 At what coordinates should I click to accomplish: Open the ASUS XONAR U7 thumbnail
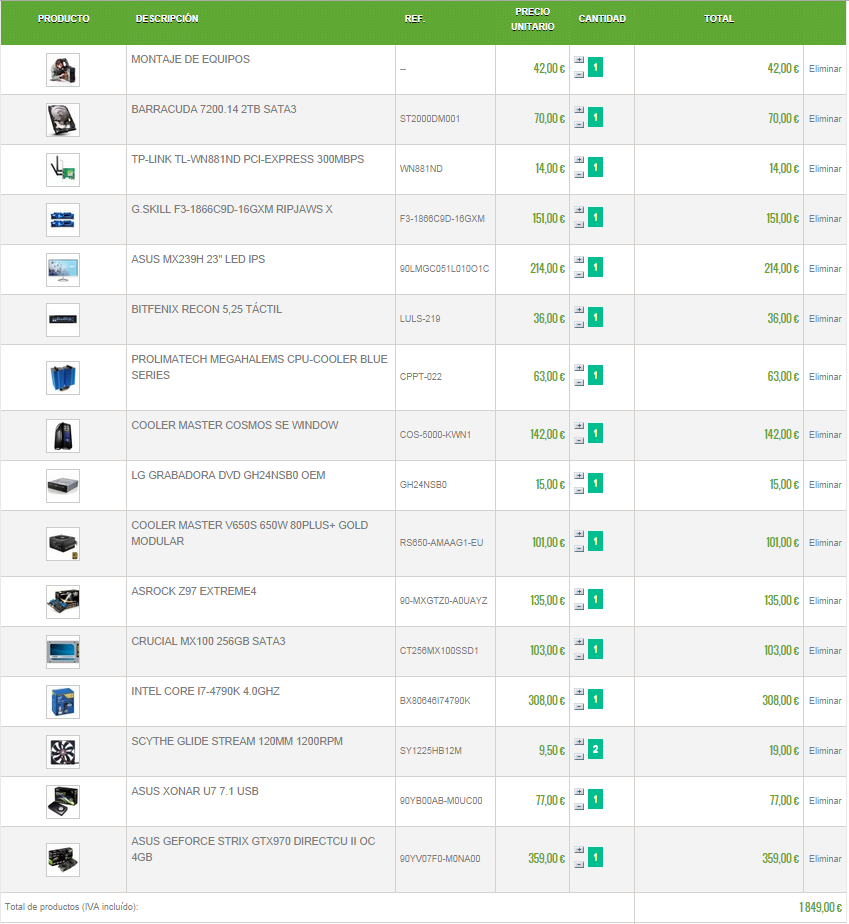pos(63,802)
